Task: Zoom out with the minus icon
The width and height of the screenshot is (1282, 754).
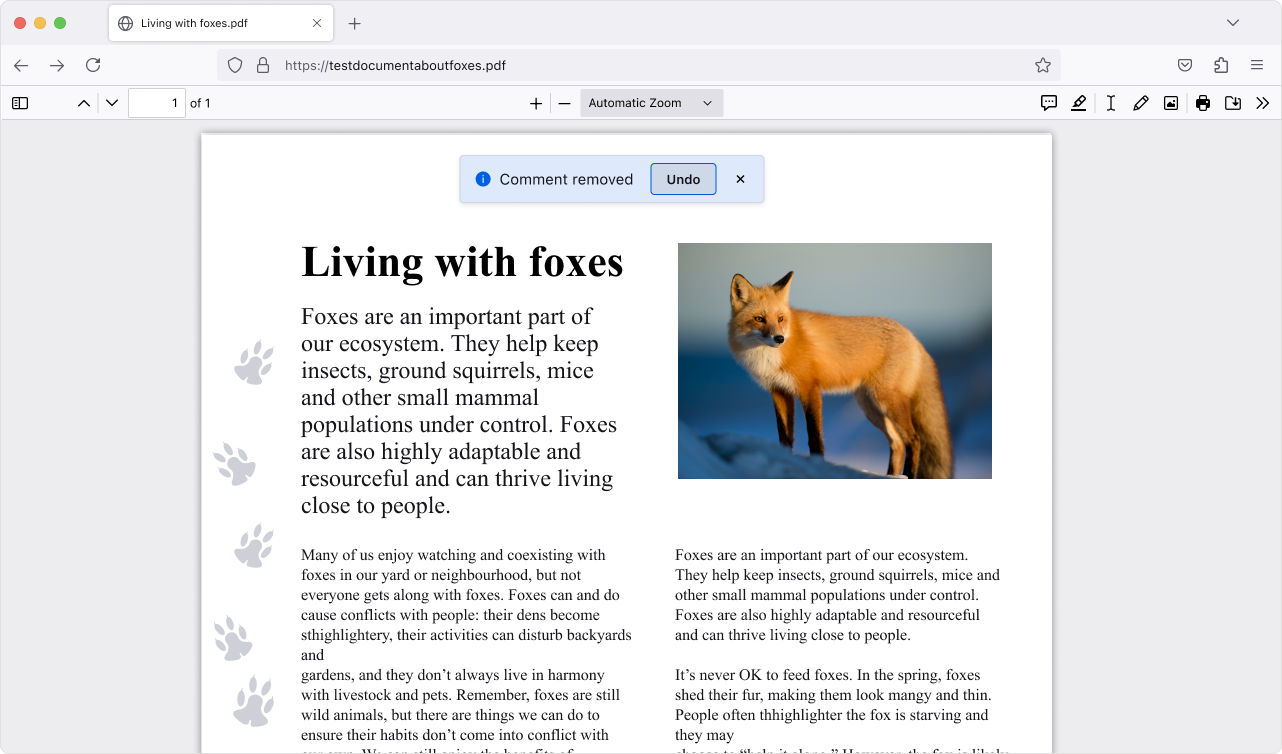Action: tap(564, 103)
